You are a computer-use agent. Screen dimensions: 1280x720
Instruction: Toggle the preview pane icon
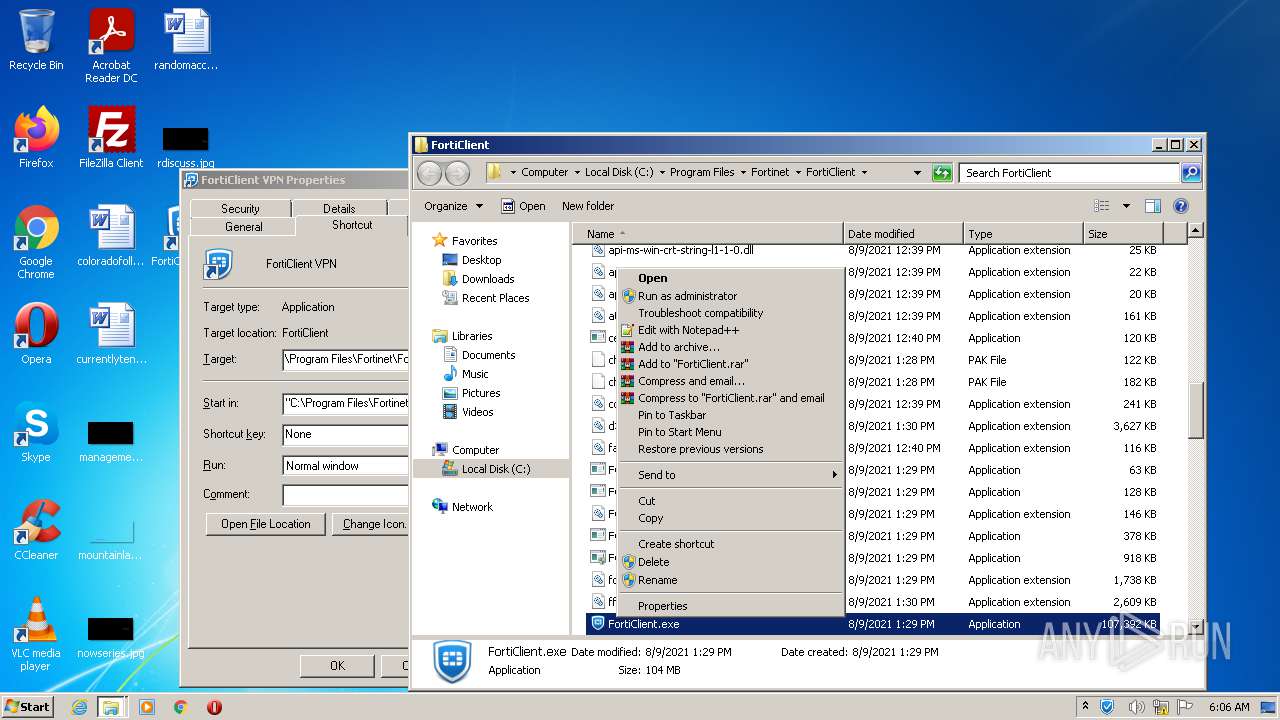1152,206
